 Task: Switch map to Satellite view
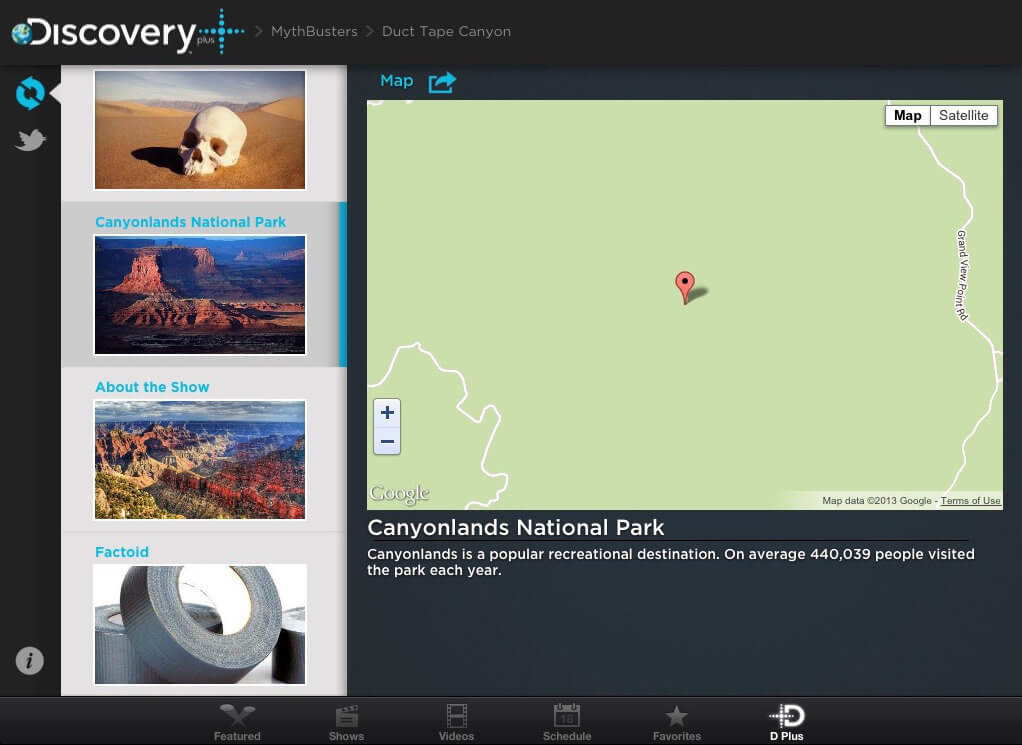(963, 116)
